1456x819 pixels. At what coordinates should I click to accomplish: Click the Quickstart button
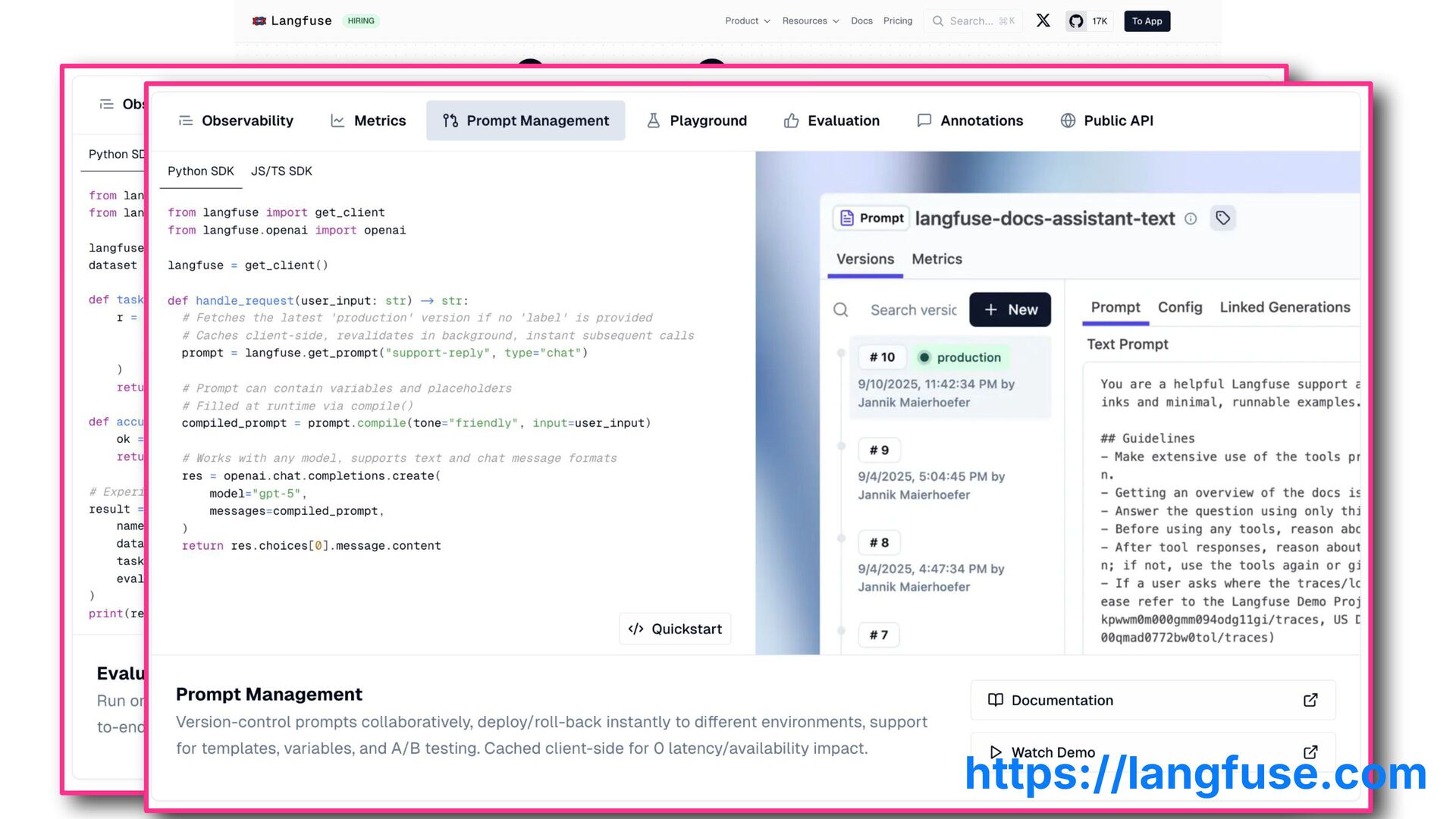click(675, 629)
